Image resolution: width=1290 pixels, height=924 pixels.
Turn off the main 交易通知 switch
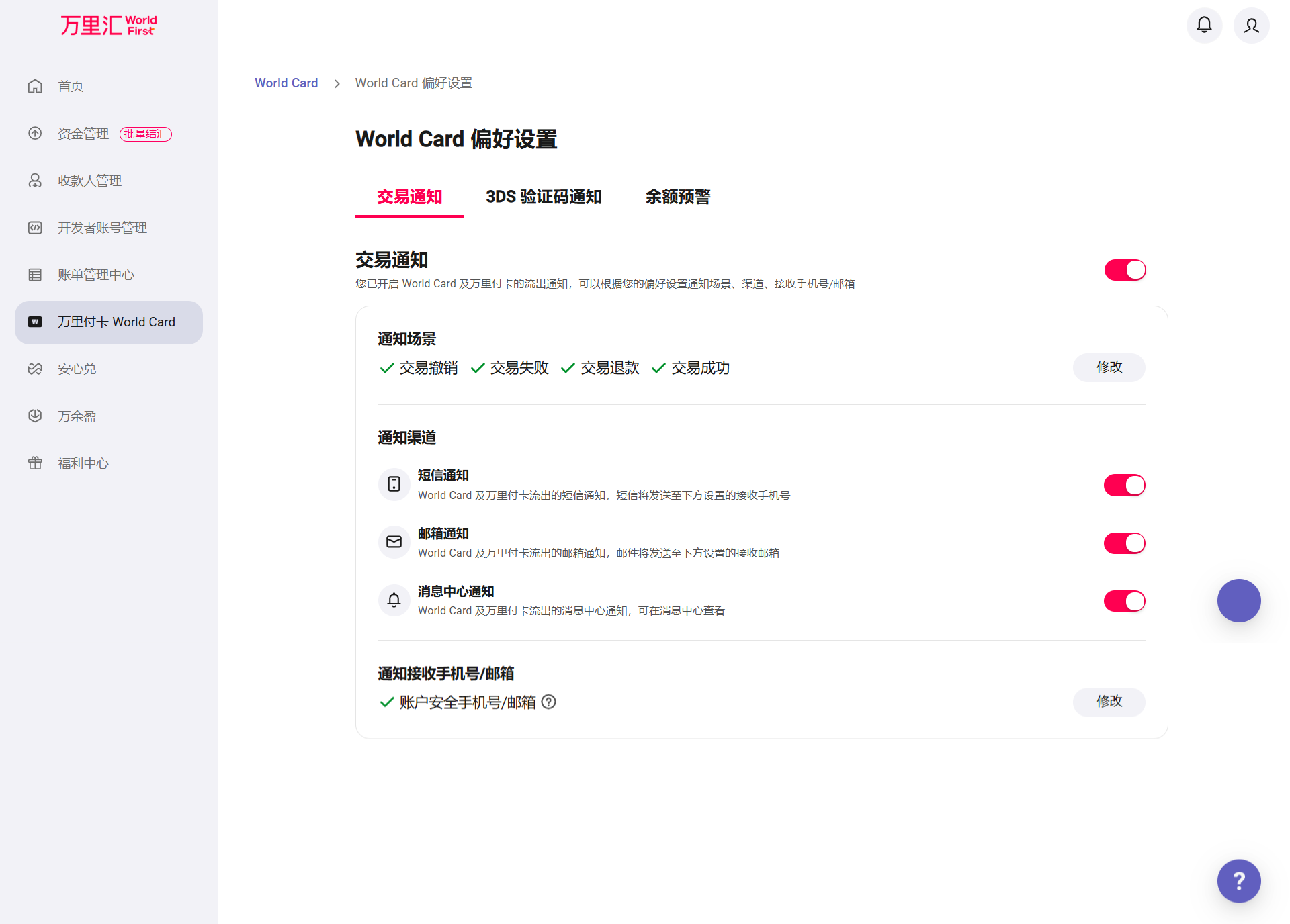[1125, 270]
